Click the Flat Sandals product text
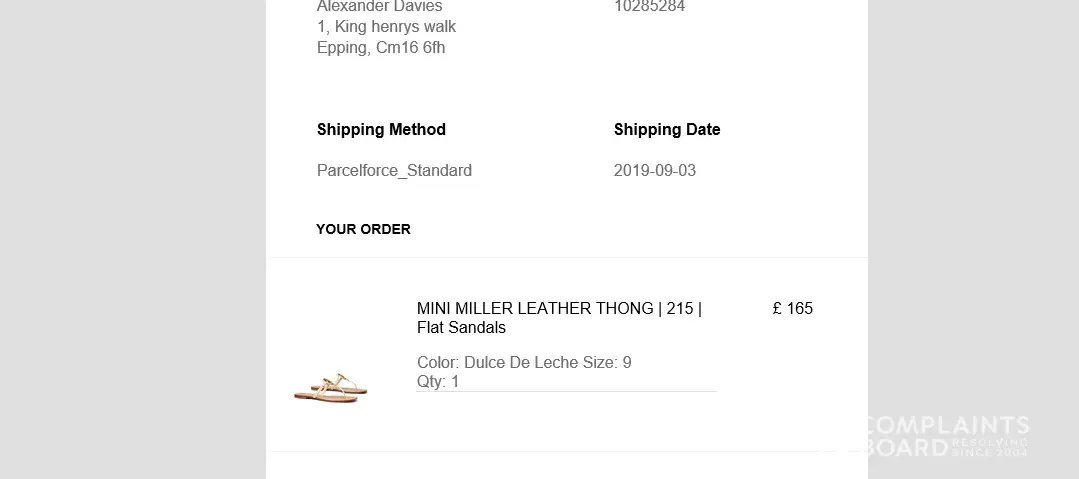Viewport: 1079px width, 479px height. pos(461,328)
